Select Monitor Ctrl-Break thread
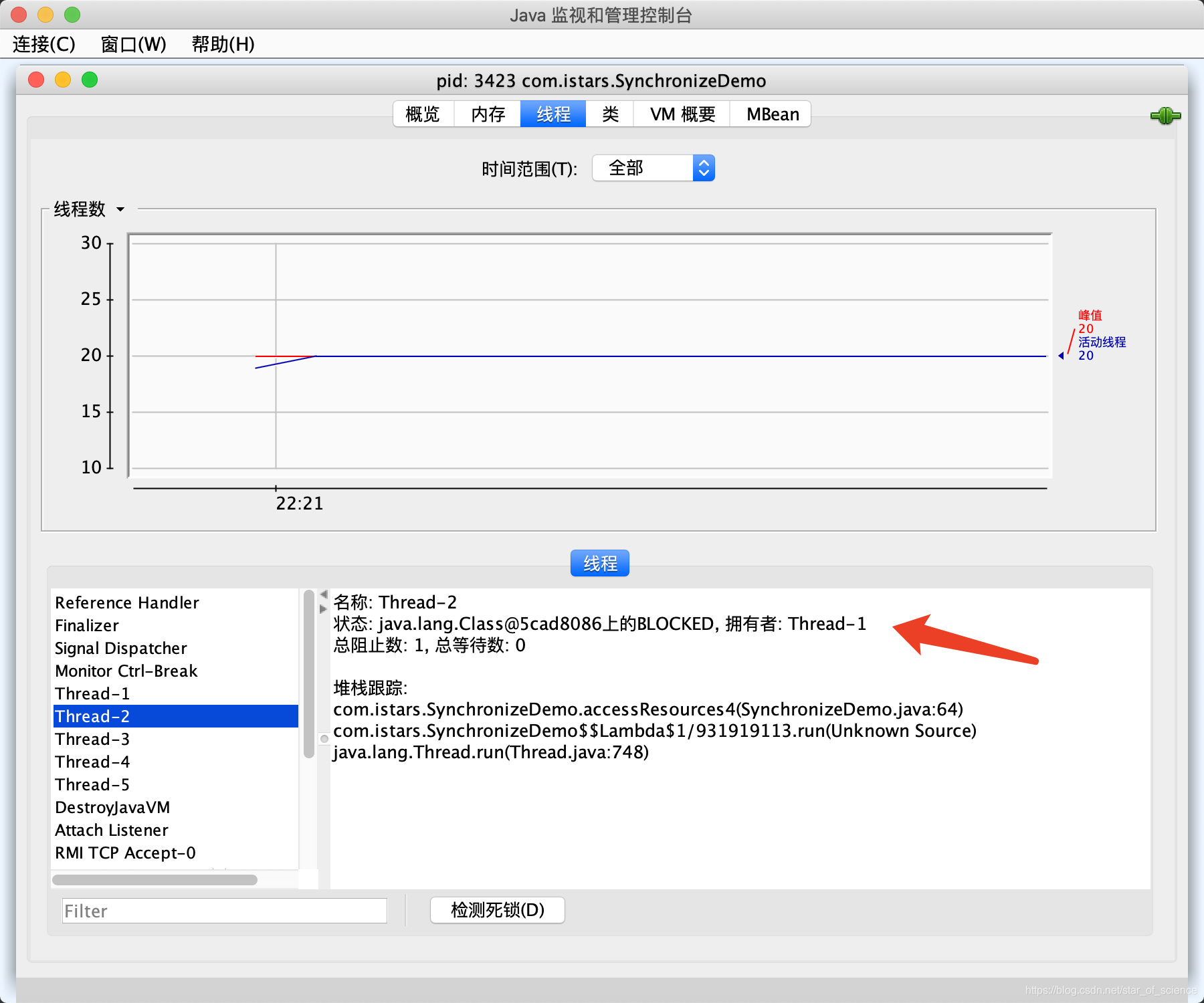This screenshot has width=1204, height=1003. pyautogui.click(x=175, y=671)
